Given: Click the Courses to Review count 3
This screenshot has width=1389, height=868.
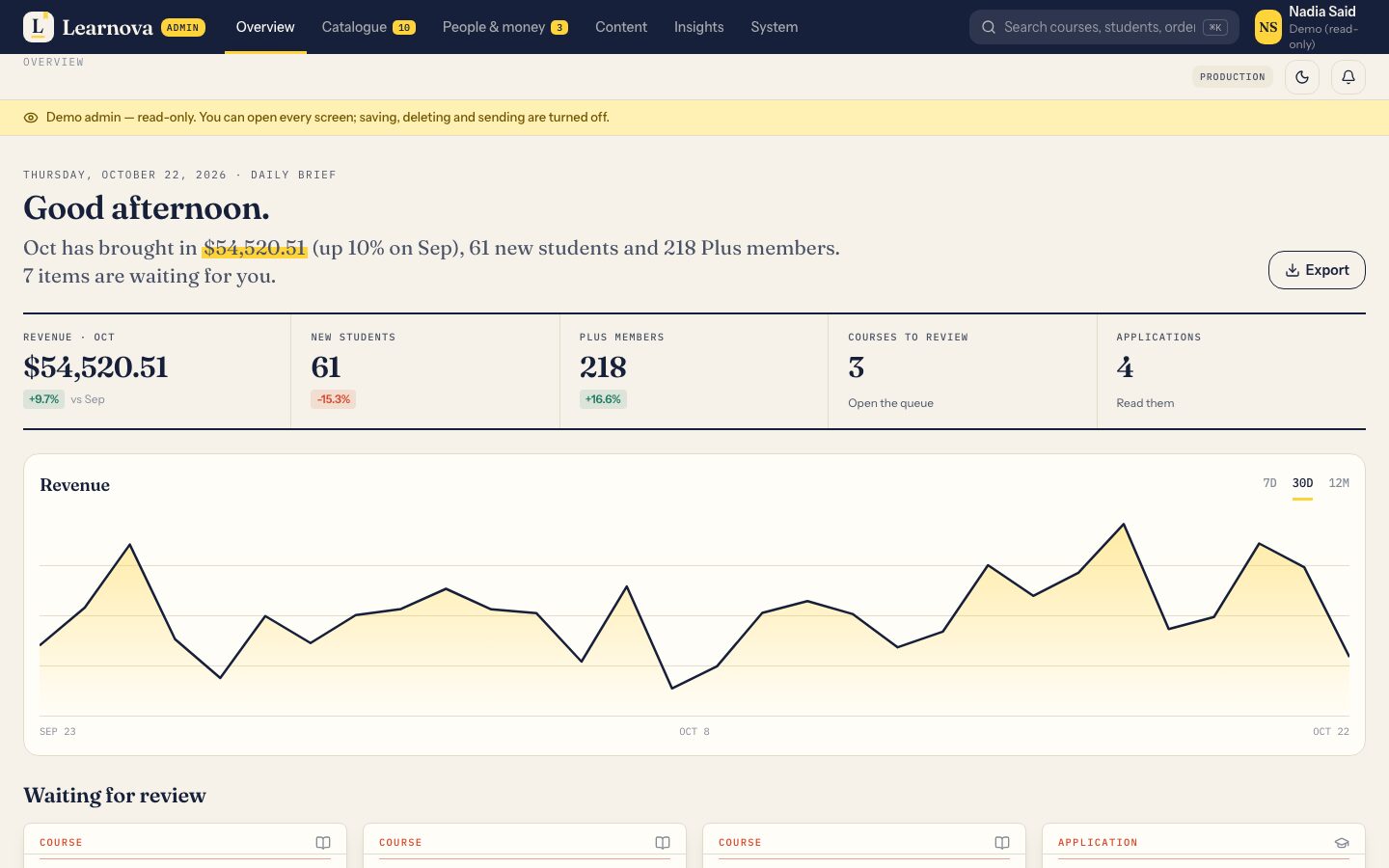Looking at the screenshot, I should click(x=856, y=367).
